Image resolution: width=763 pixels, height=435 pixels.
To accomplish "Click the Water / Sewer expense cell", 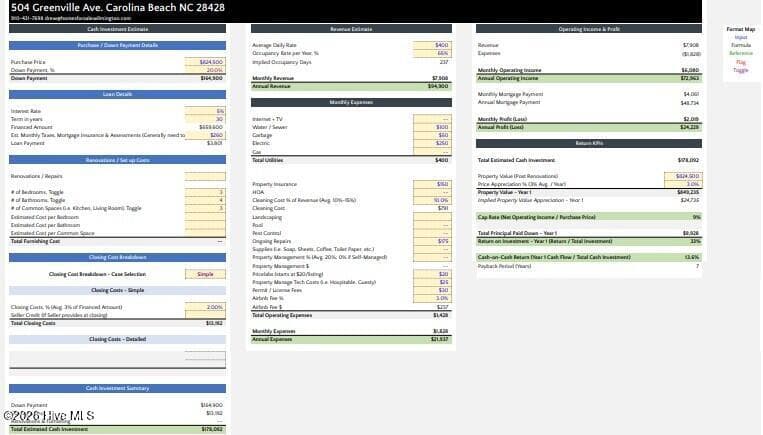I will [x=432, y=127].
